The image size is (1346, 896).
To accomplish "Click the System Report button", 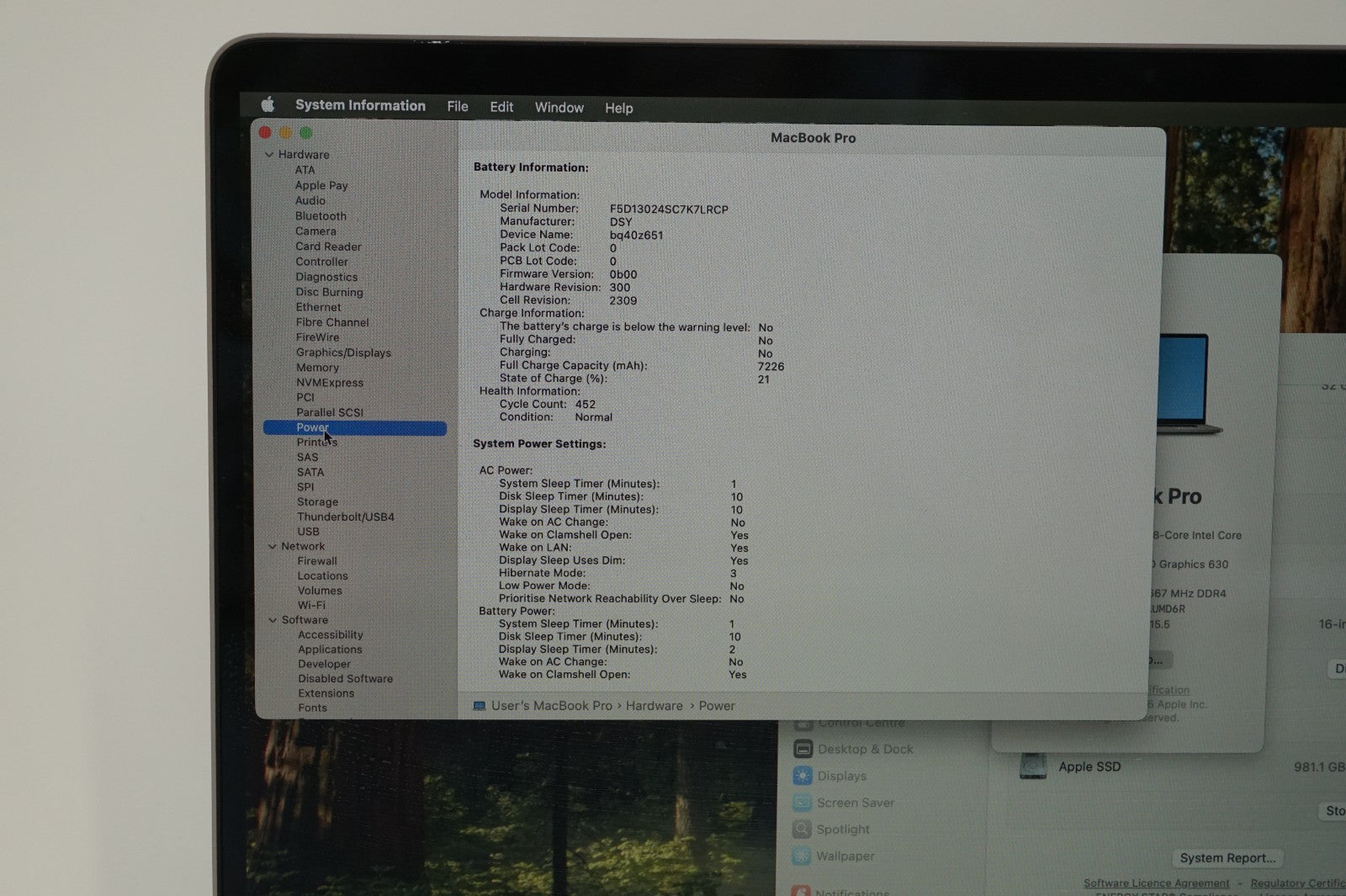I will (1227, 858).
